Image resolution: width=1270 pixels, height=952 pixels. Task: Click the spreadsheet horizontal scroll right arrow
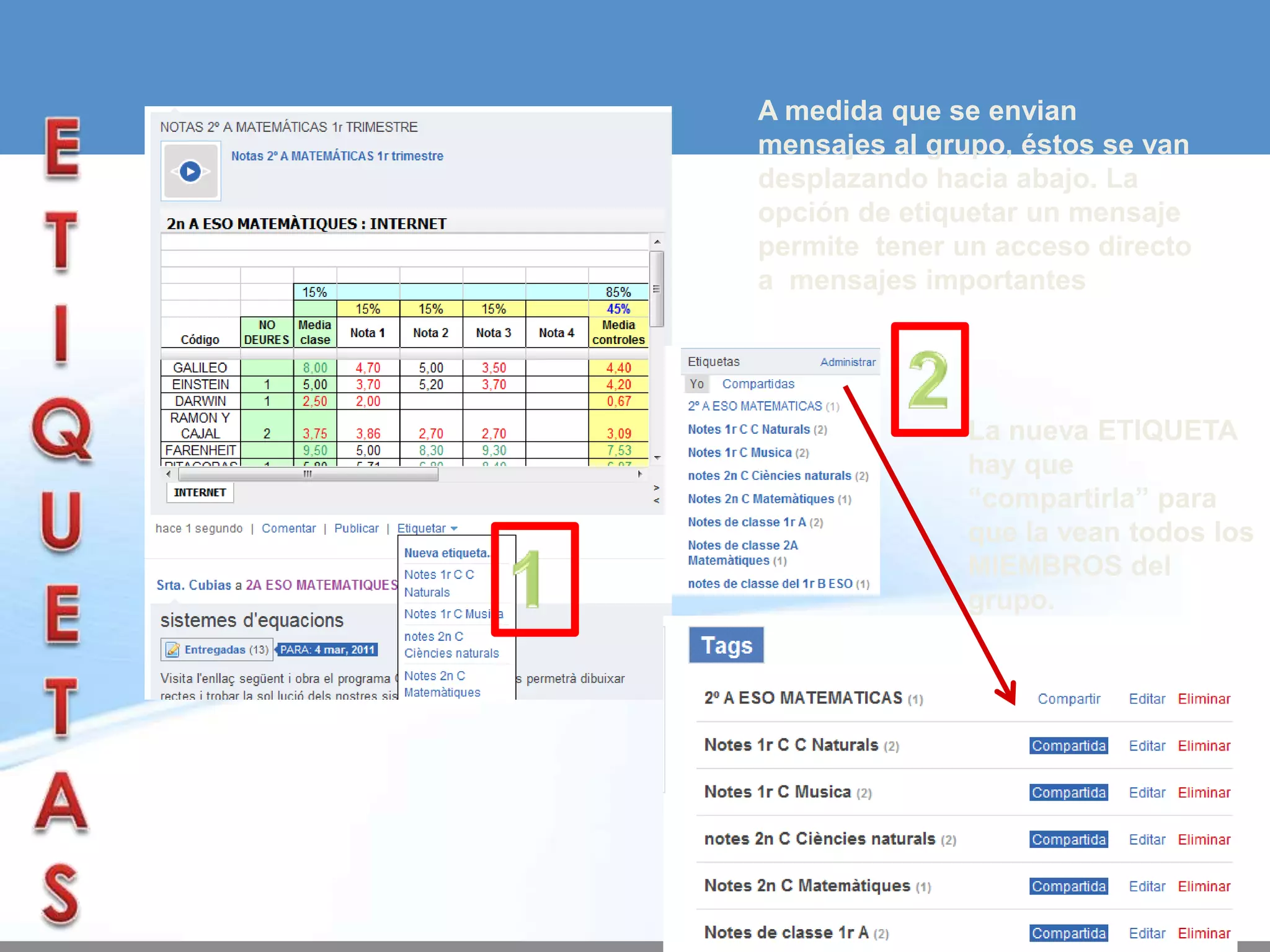[640, 474]
